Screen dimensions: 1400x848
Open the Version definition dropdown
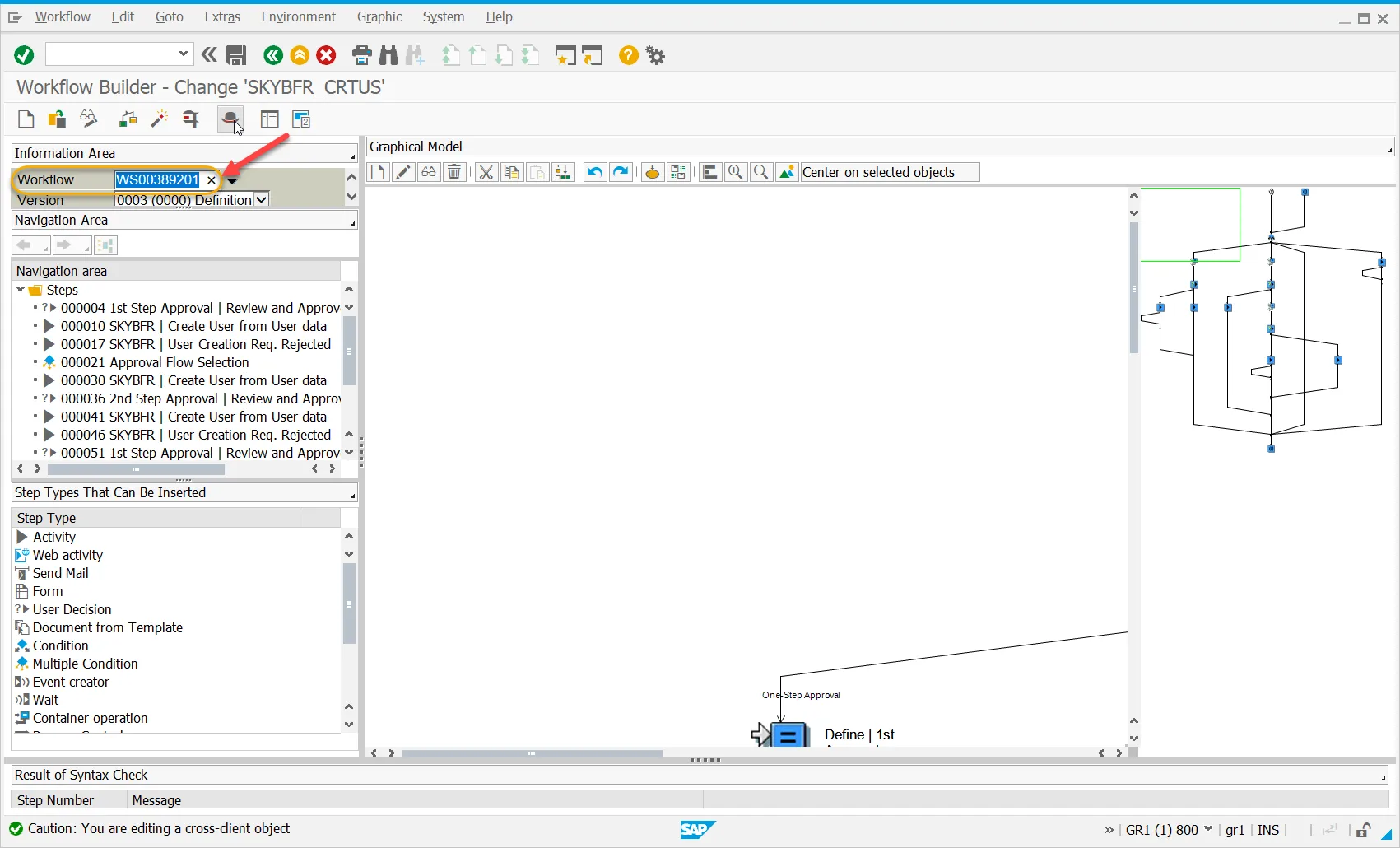[261, 199]
